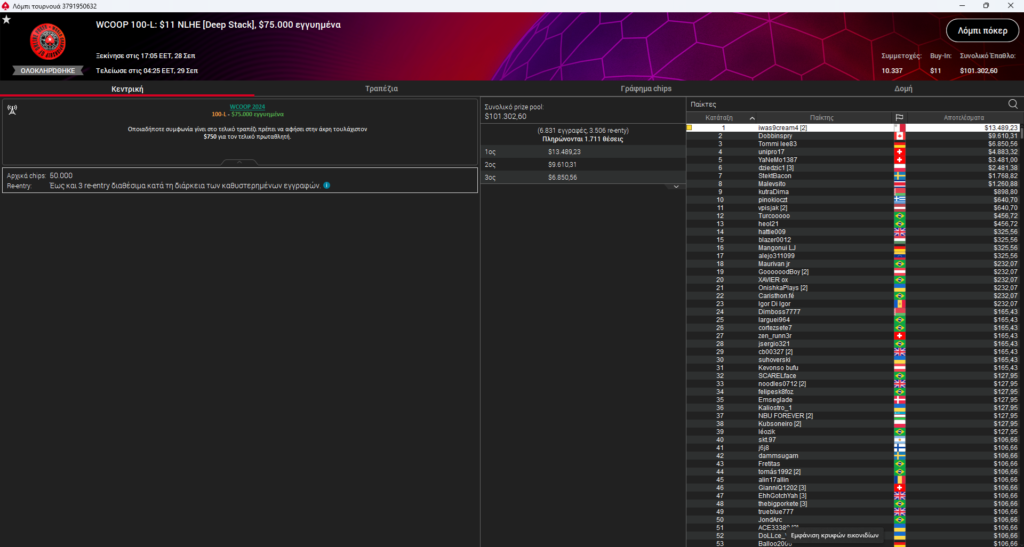Image resolution: width=1024 pixels, height=547 pixels.
Task: Collapse the announcement panel with the up chevron
Action: tap(238, 161)
